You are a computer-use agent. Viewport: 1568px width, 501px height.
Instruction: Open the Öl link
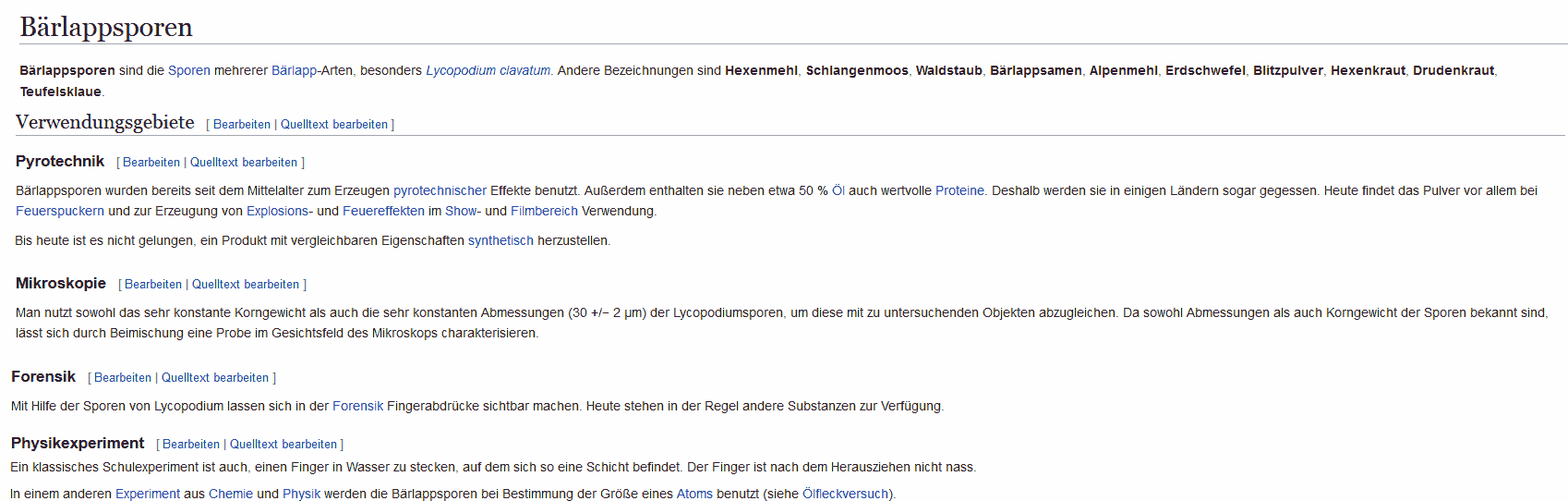[x=838, y=190]
